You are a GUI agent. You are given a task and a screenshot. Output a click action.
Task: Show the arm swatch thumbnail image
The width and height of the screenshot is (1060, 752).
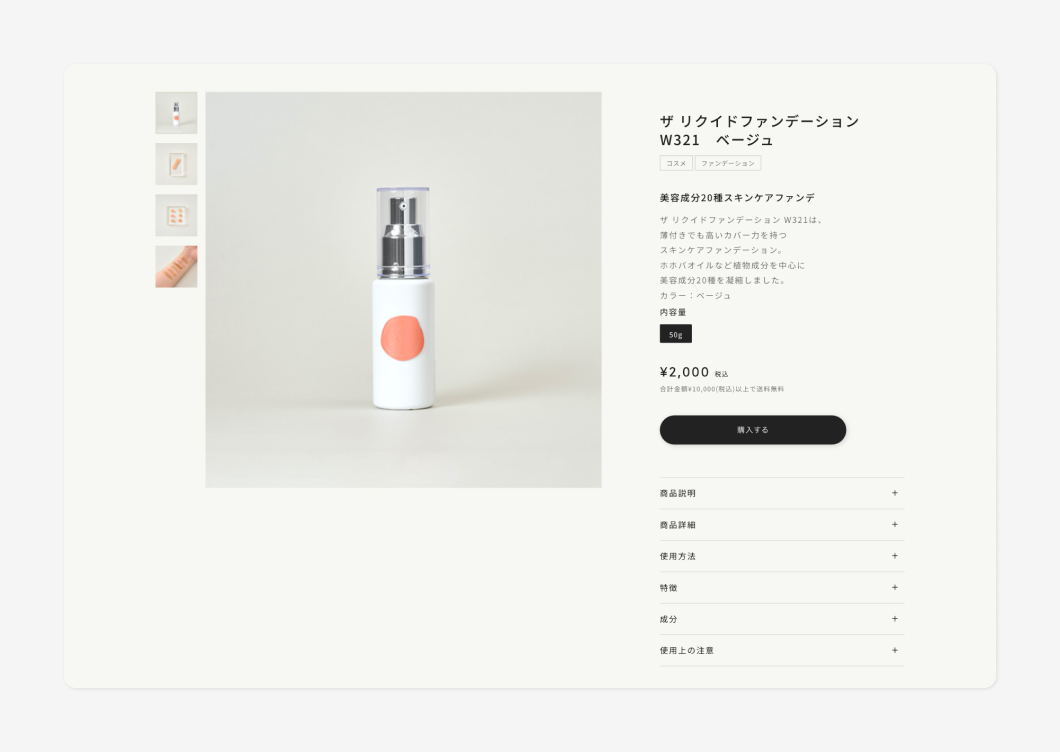176,266
